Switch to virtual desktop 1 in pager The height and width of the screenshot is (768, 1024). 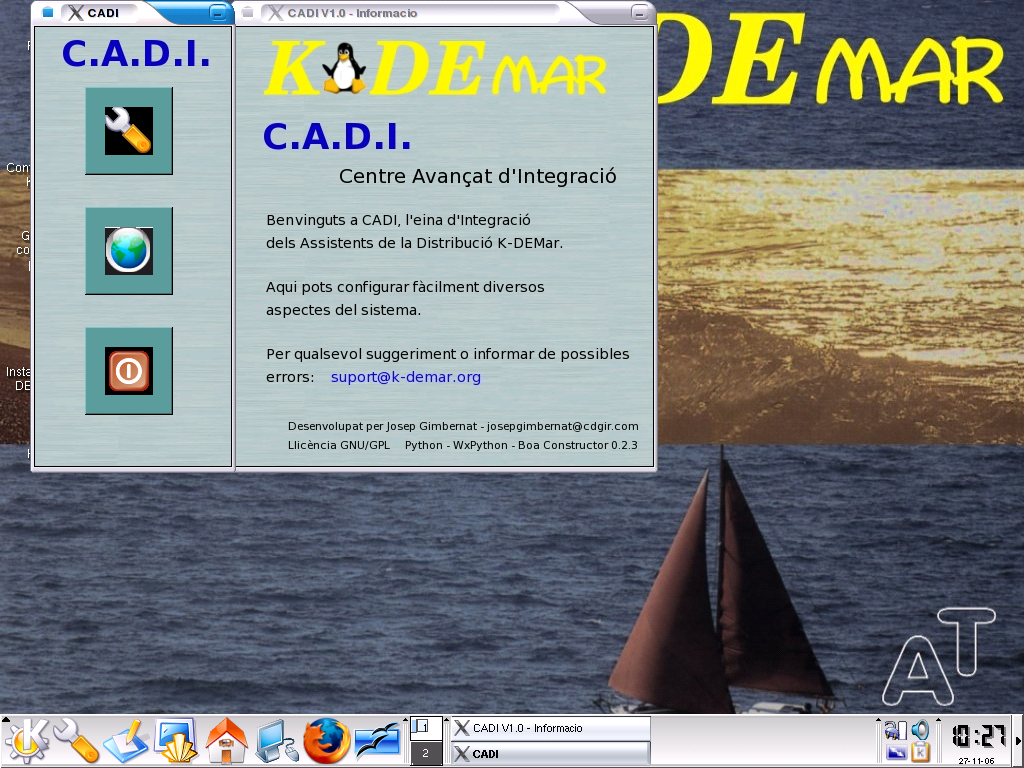pyautogui.click(x=425, y=727)
